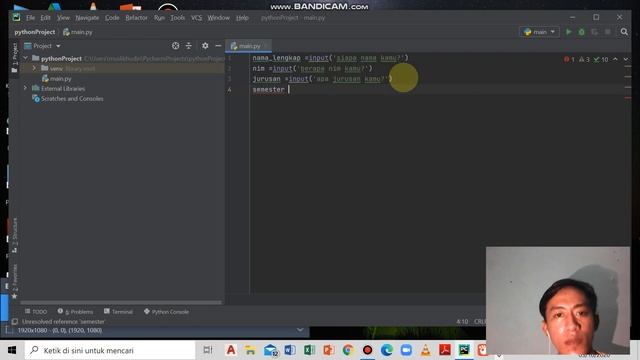Click the typo count indicator

pos(601,60)
